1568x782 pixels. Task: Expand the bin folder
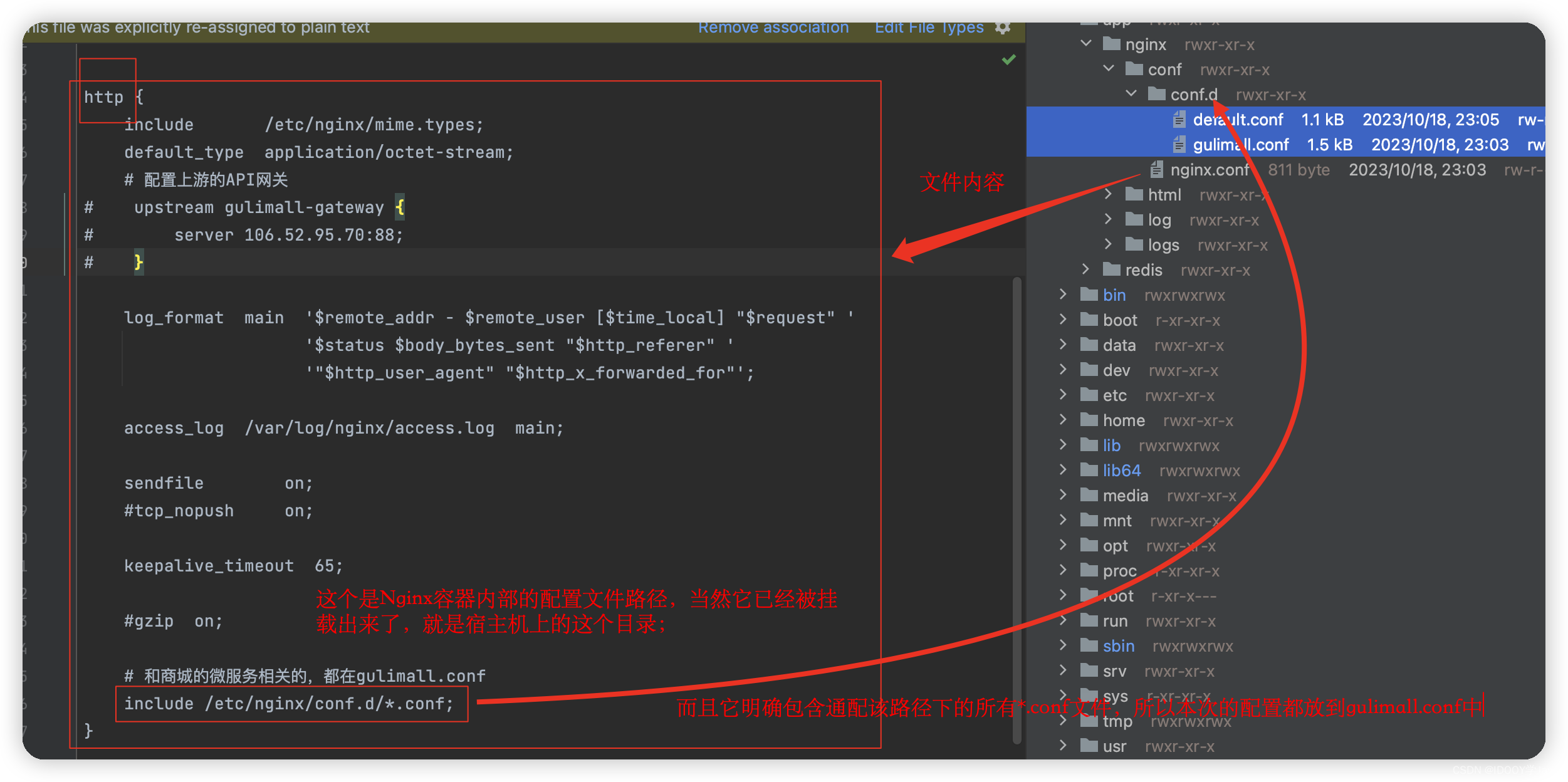(1064, 295)
